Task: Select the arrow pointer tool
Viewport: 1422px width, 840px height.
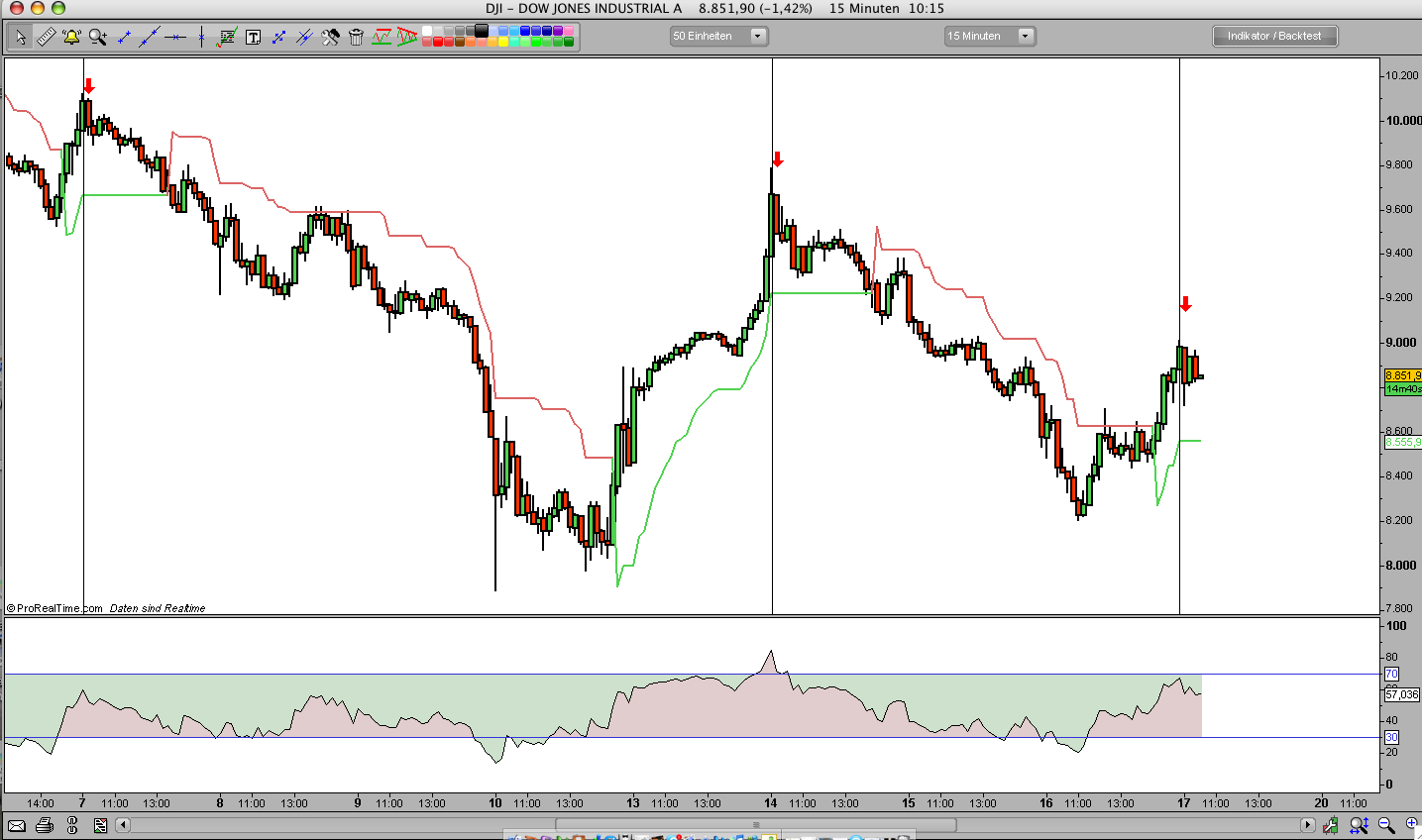Action: pyautogui.click(x=20, y=38)
